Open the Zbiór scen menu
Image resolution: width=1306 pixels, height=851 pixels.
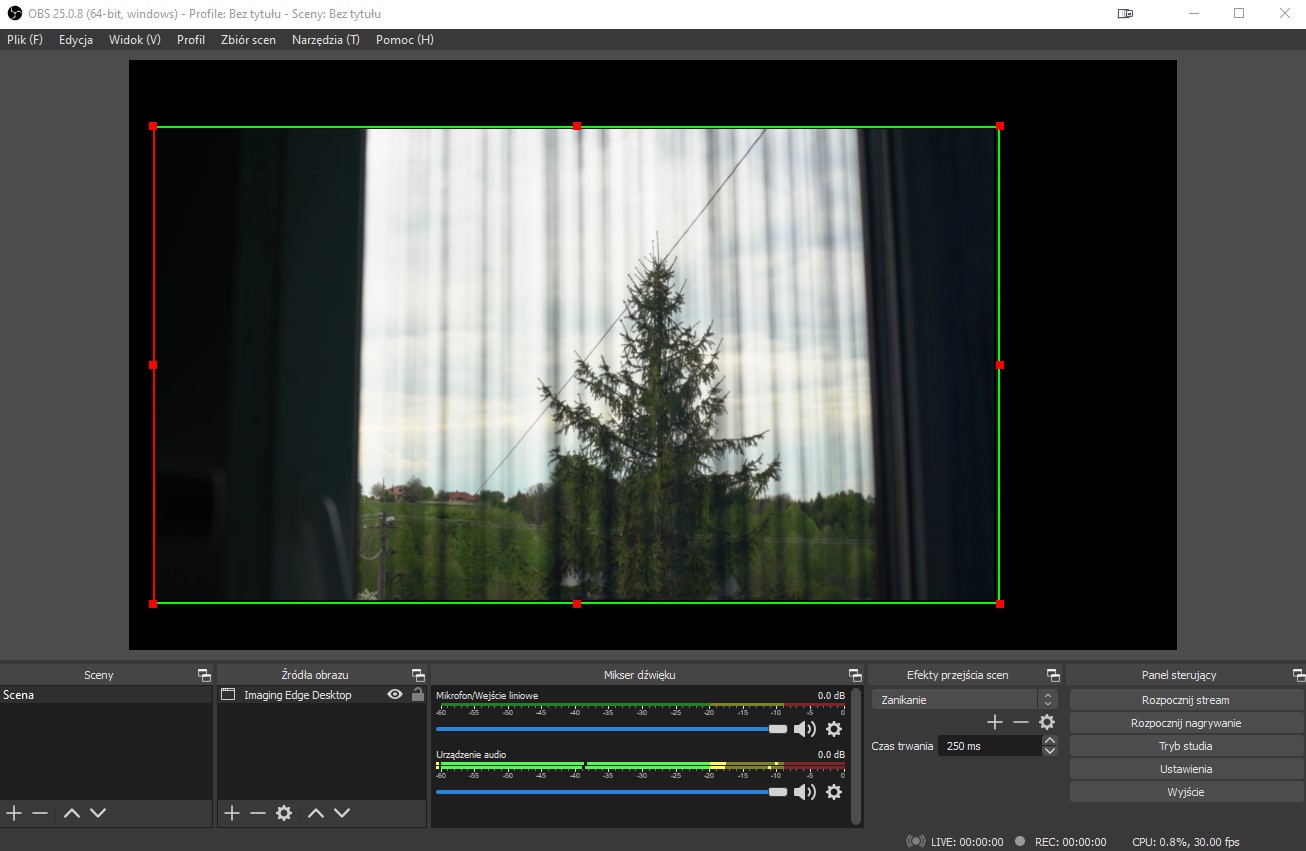(248, 40)
